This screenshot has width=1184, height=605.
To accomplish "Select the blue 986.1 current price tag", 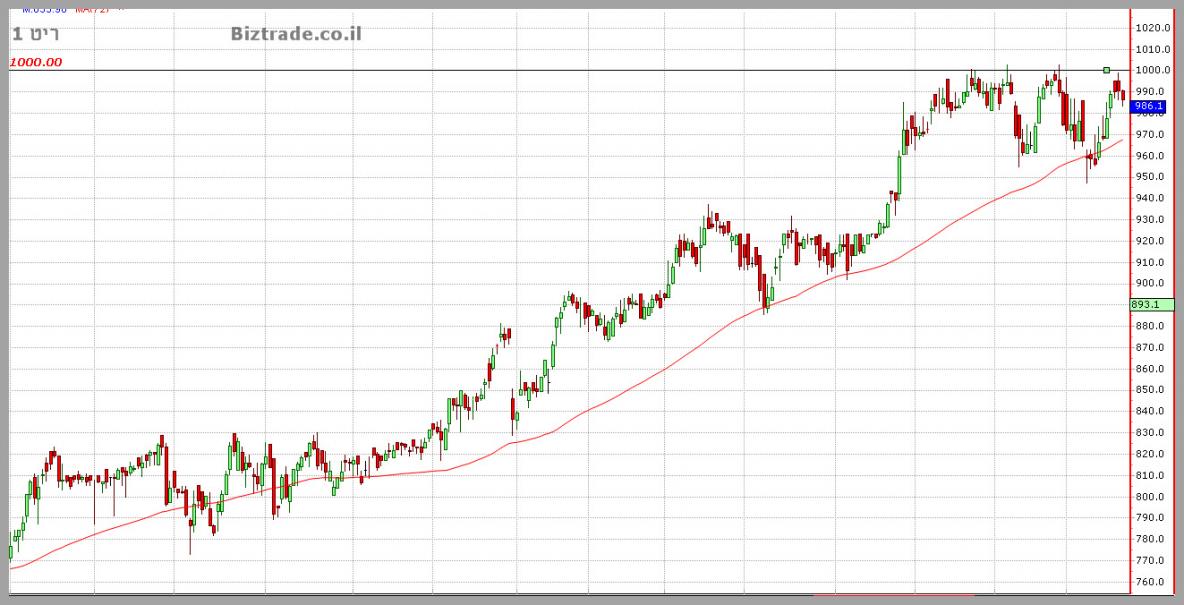I will tap(1149, 106).
